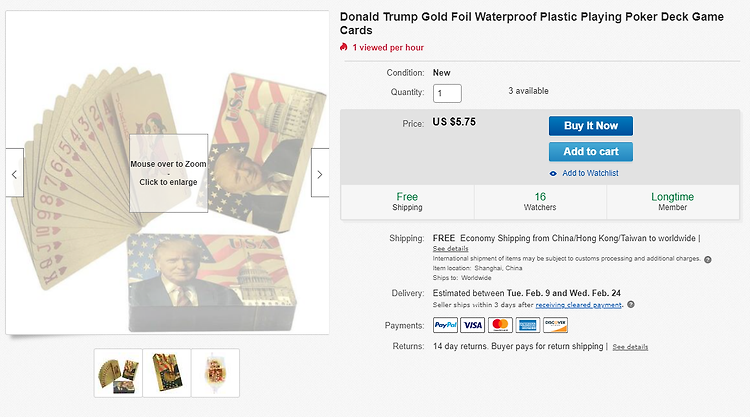Click the eye icon beside Add to Watchlist
This screenshot has height=417, width=750.
(553, 173)
